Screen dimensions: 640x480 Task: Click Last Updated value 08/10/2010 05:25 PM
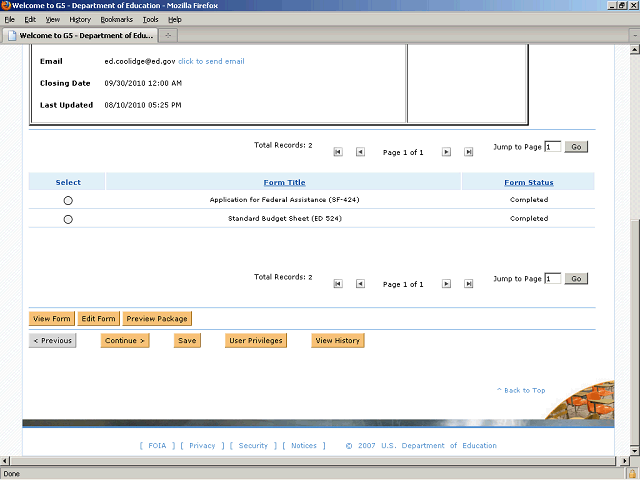click(143, 105)
